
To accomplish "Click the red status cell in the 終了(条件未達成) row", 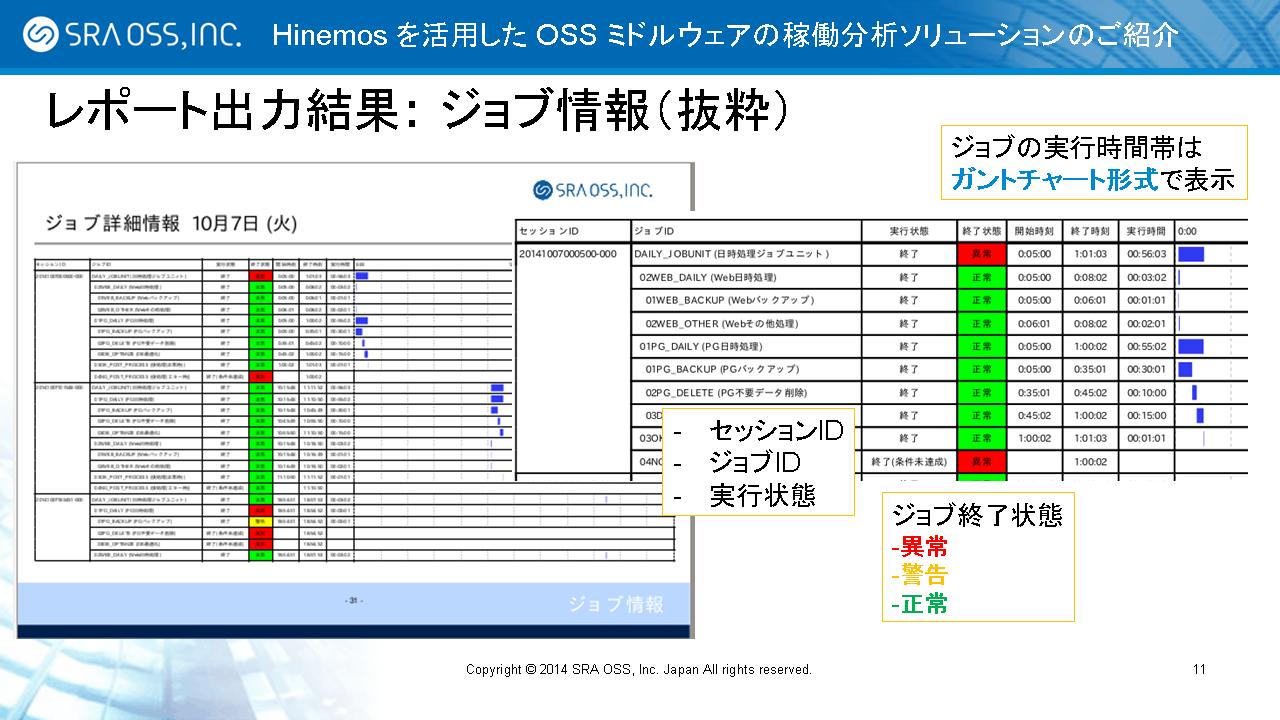I will click(x=980, y=461).
